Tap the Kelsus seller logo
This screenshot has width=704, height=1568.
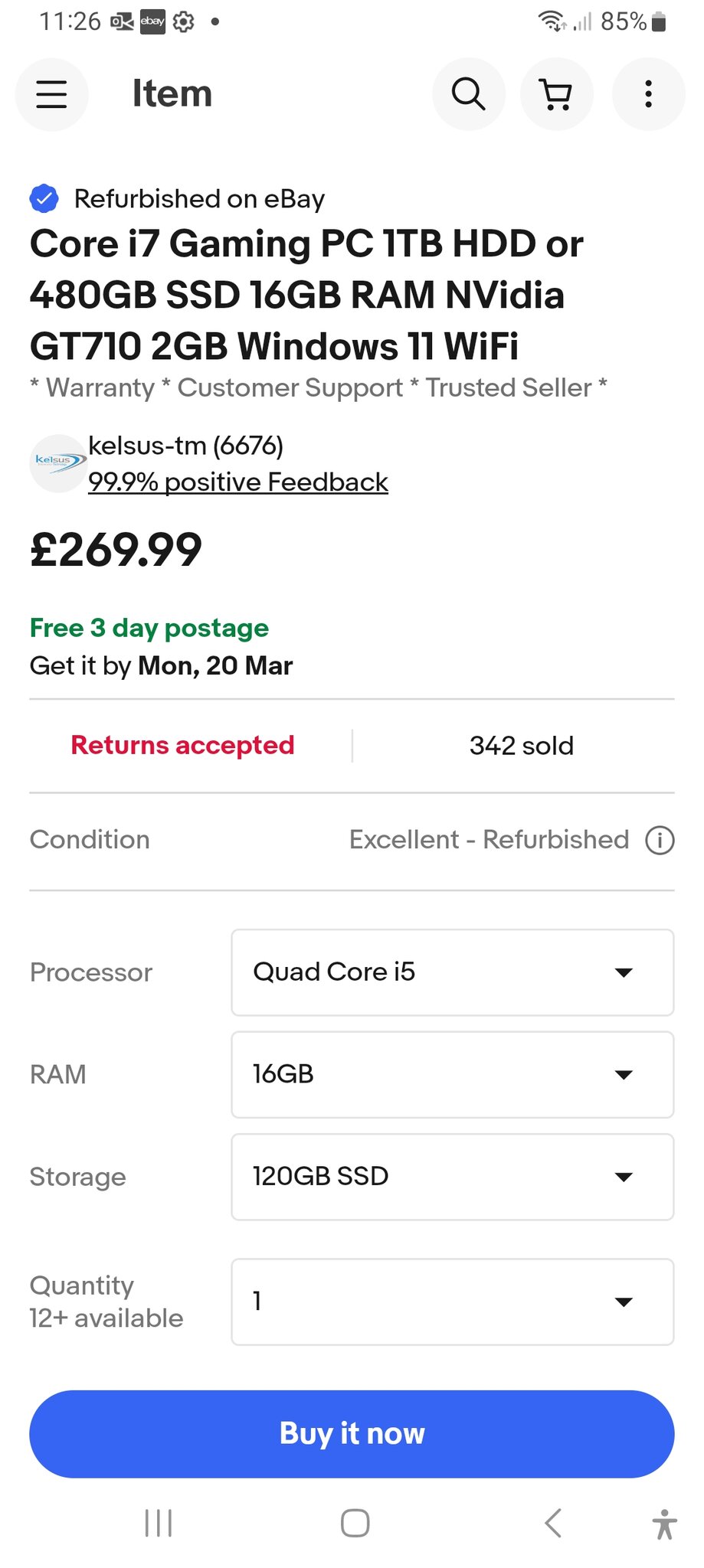(59, 463)
